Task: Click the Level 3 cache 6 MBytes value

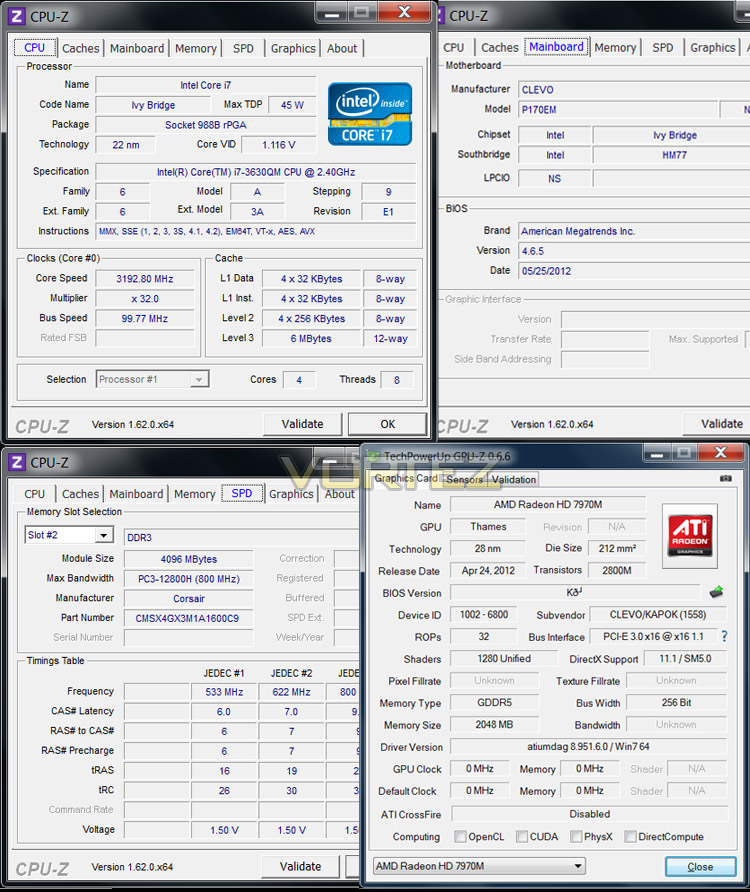Action: (x=311, y=338)
